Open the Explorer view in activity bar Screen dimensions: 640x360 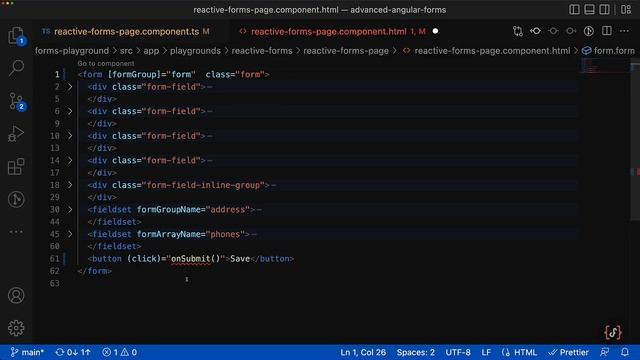click(x=16, y=36)
